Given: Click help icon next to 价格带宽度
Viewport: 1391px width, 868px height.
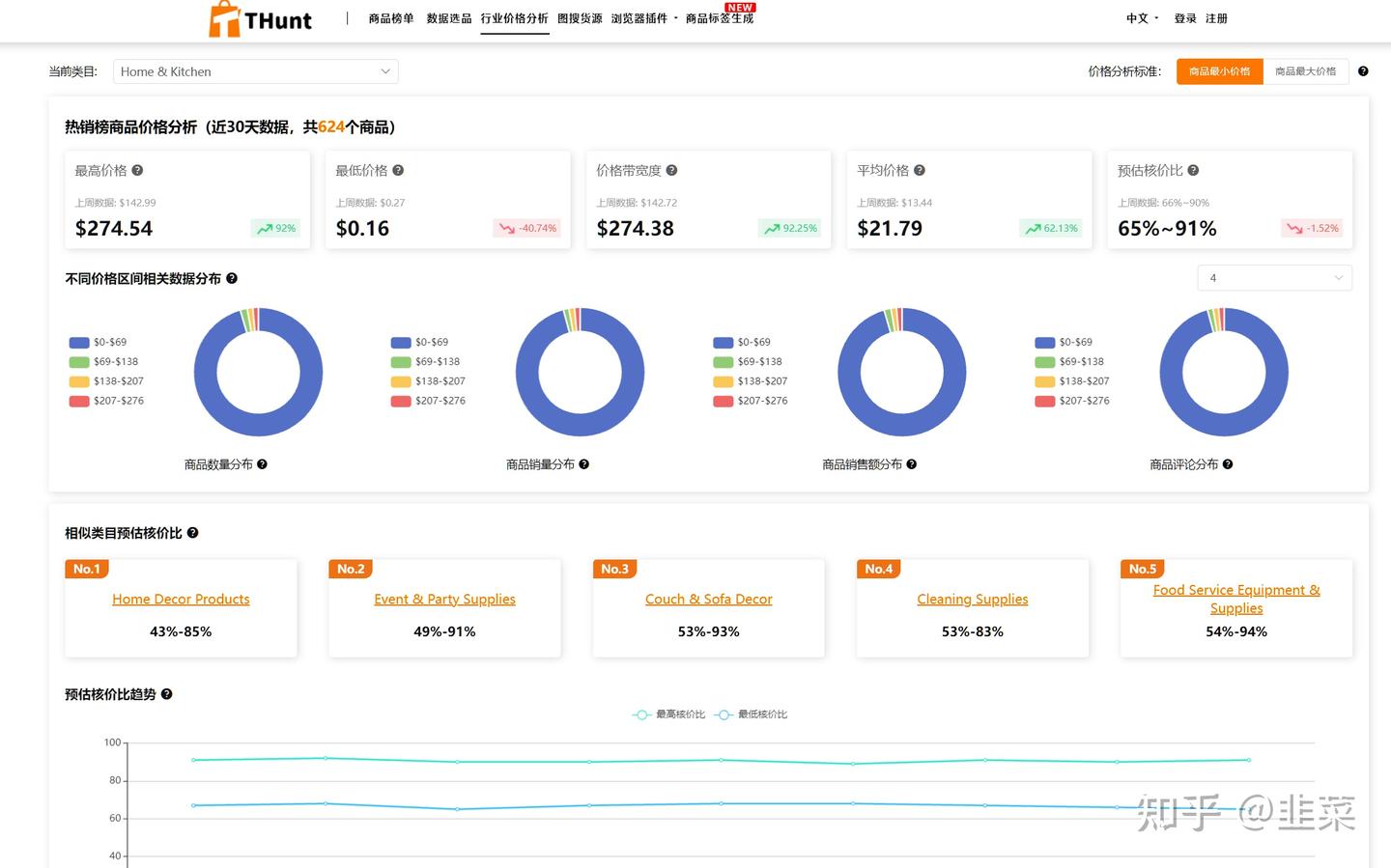Looking at the screenshot, I should coord(671,170).
